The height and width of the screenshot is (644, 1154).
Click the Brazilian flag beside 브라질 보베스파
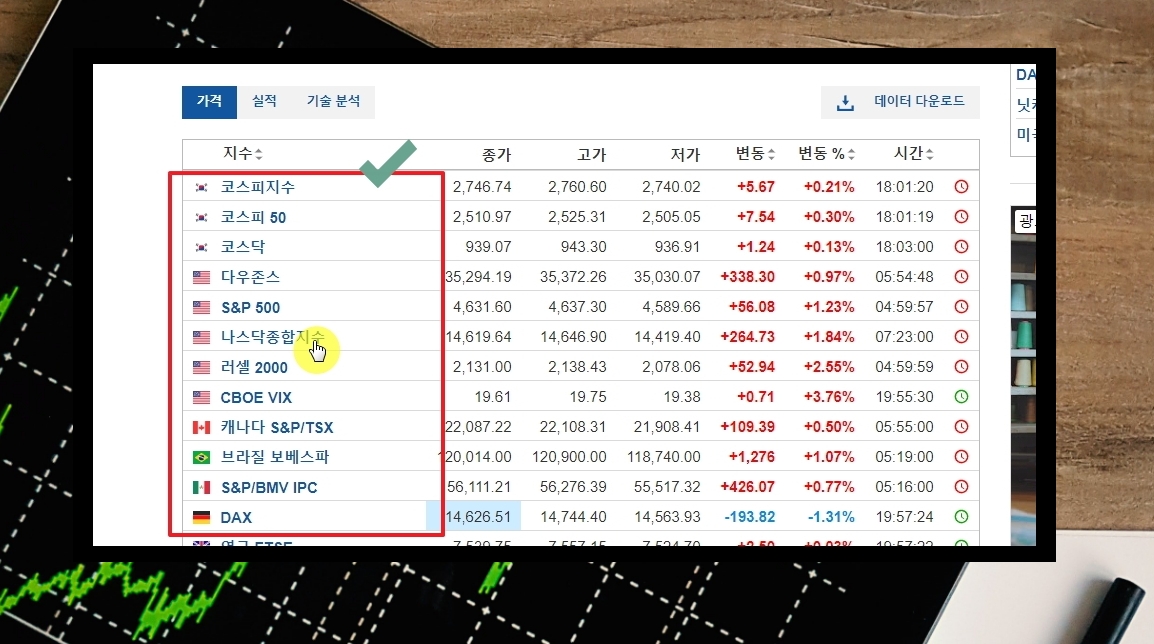[x=201, y=457]
